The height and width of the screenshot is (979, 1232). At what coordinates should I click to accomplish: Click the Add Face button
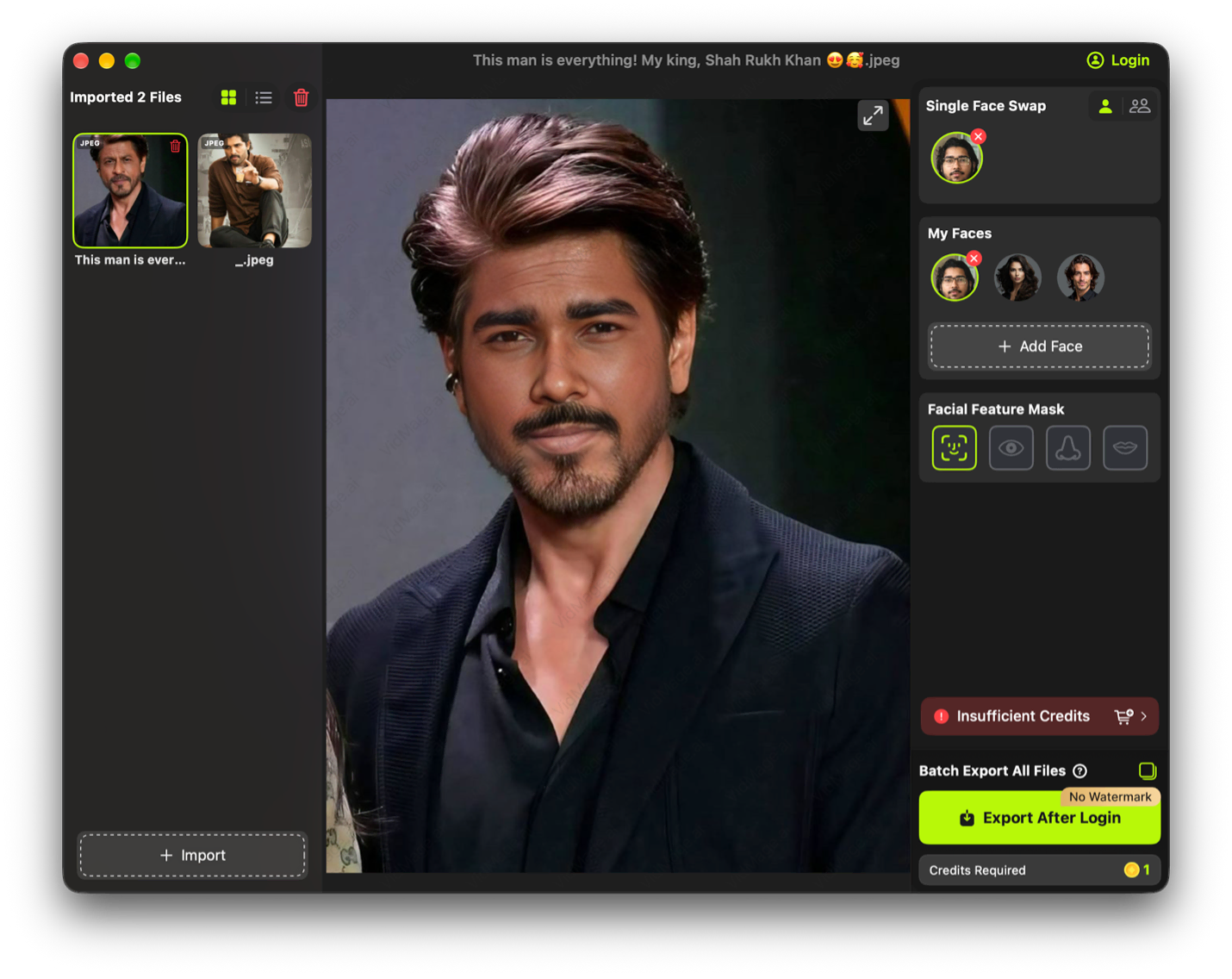[1039, 346]
